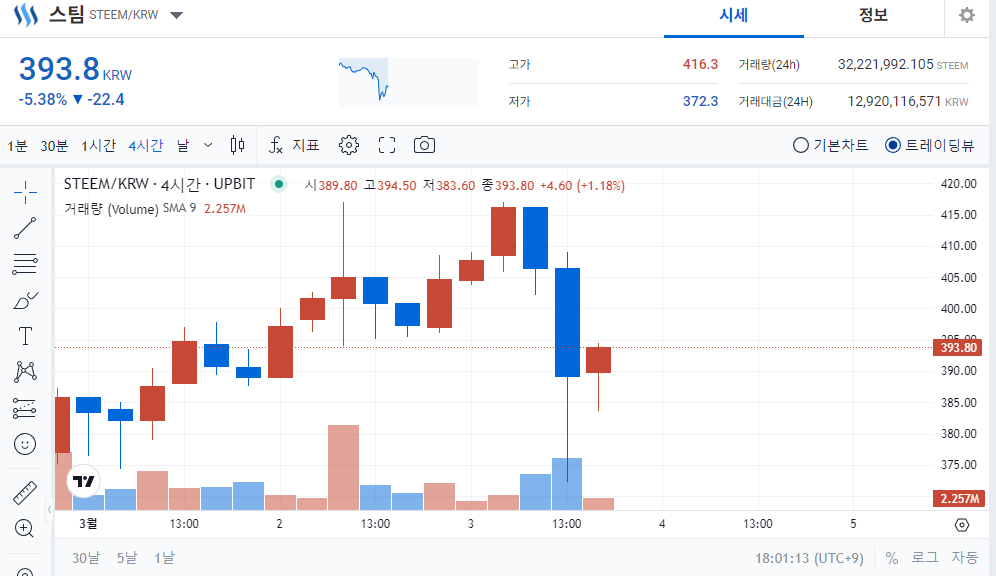Set the 4시간 timeframe
This screenshot has height=576, width=996.
pyautogui.click(x=146, y=146)
